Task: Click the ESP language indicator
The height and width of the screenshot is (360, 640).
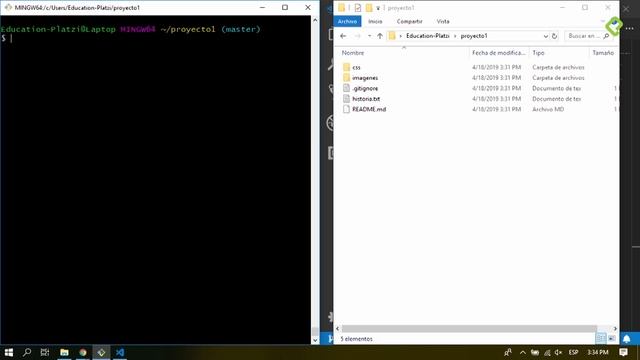Action: coord(573,352)
